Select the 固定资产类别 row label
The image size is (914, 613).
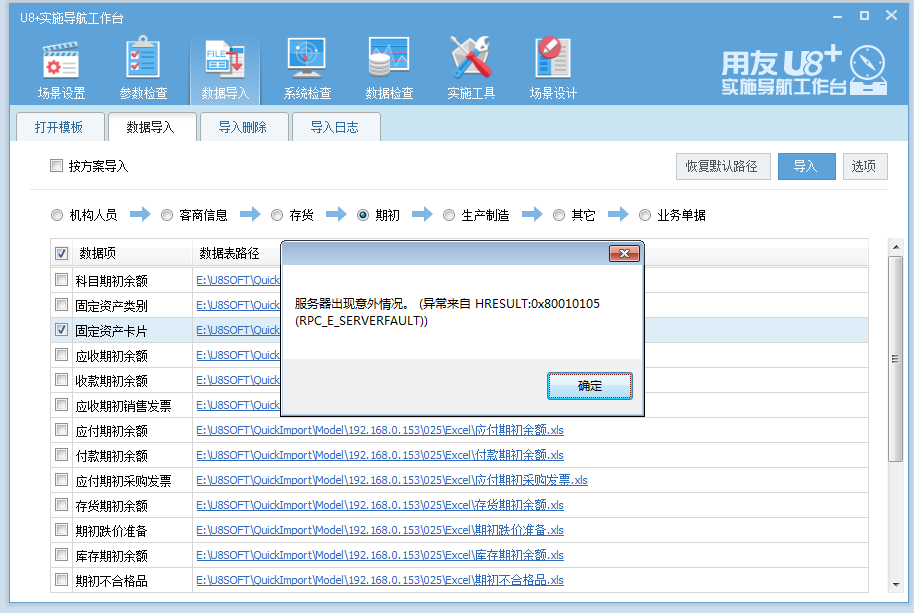[111, 306]
